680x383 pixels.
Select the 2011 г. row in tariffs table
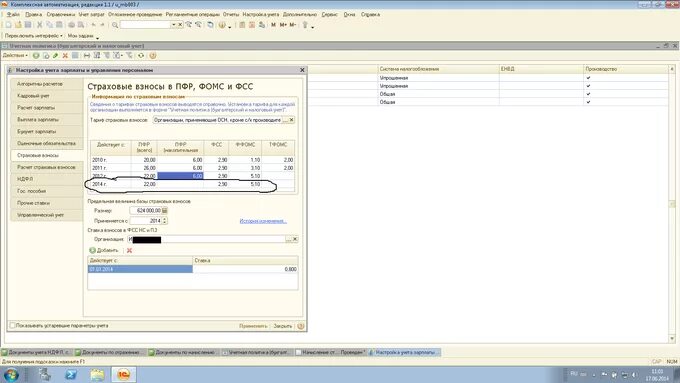pyautogui.click(x=192, y=168)
